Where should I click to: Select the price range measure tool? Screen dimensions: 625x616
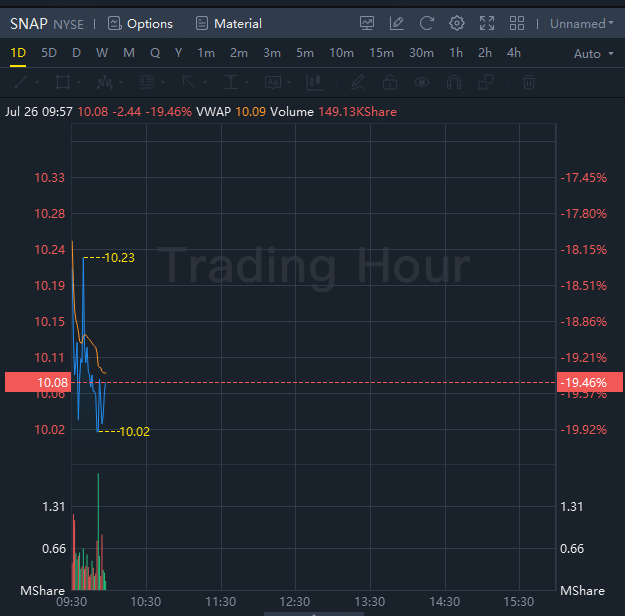pos(231,82)
